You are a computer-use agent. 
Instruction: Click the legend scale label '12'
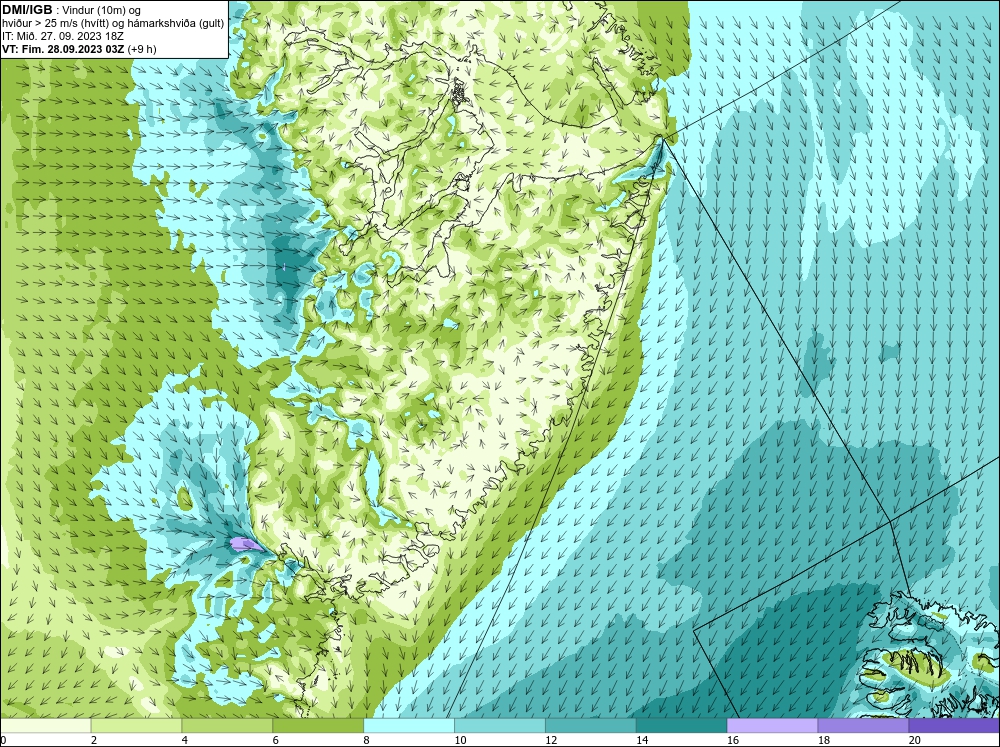(x=551, y=740)
